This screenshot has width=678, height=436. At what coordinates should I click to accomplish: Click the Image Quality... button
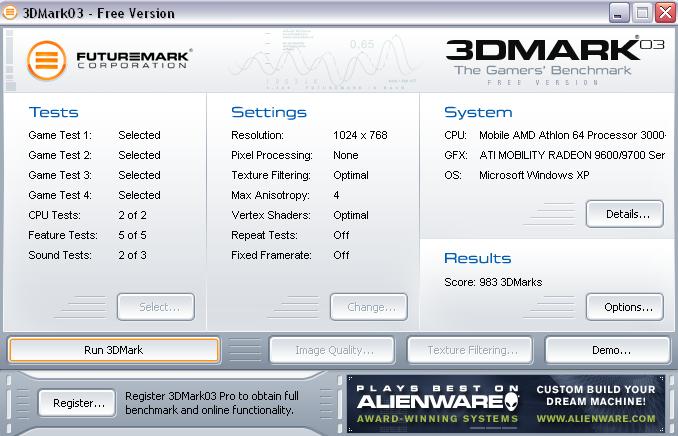332,350
